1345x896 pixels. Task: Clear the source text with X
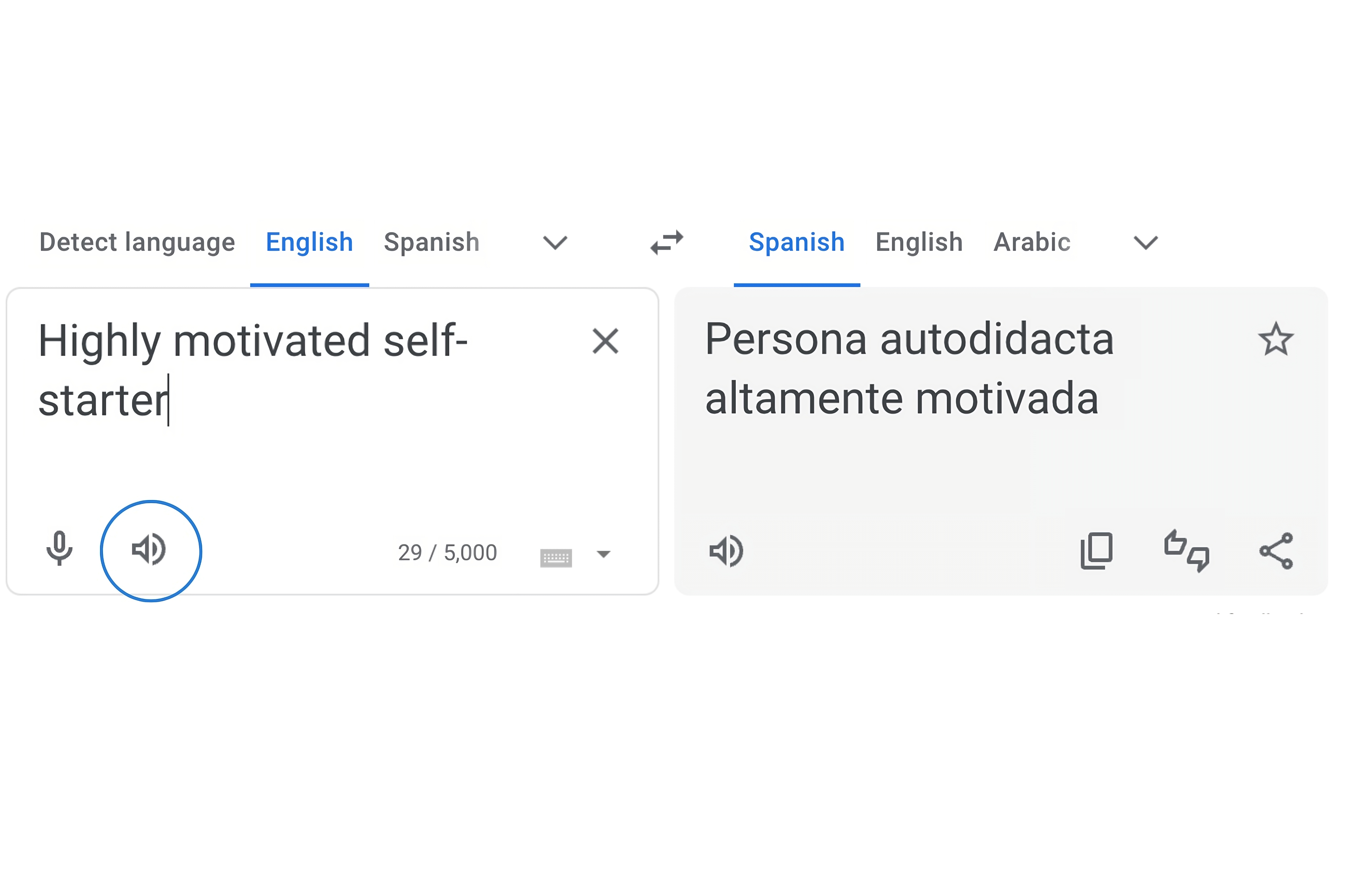point(605,341)
